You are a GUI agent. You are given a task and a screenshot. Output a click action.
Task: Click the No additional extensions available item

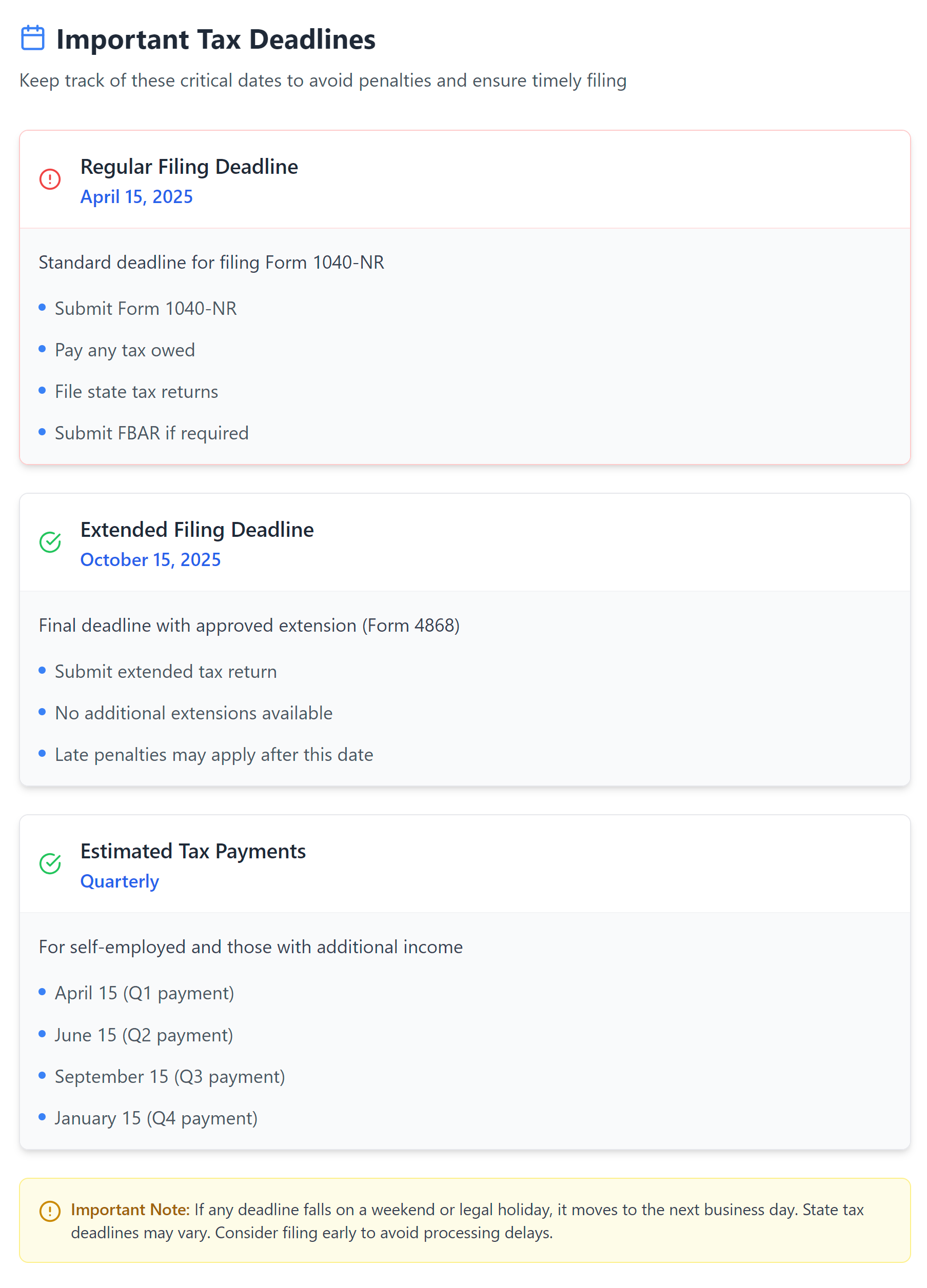[193, 713]
